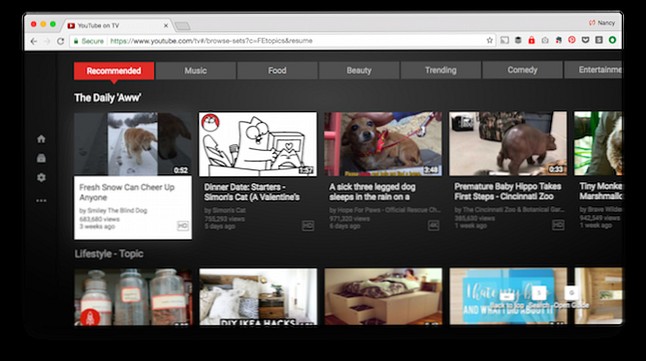Switch to the Music tab
Screen dimensions: 646x361
[x=196, y=70]
